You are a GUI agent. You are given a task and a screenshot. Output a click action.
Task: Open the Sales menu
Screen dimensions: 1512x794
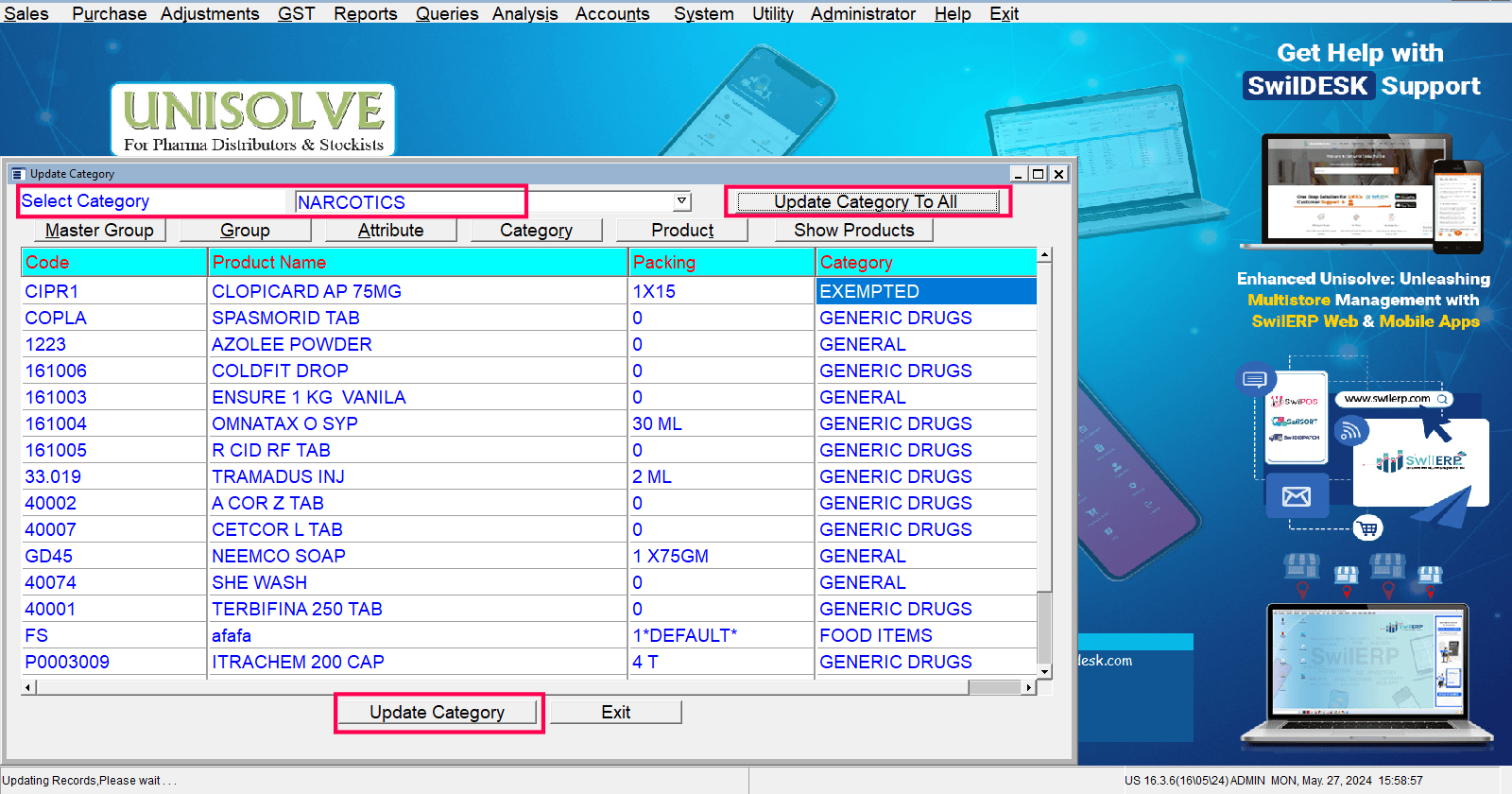coord(26,13)
